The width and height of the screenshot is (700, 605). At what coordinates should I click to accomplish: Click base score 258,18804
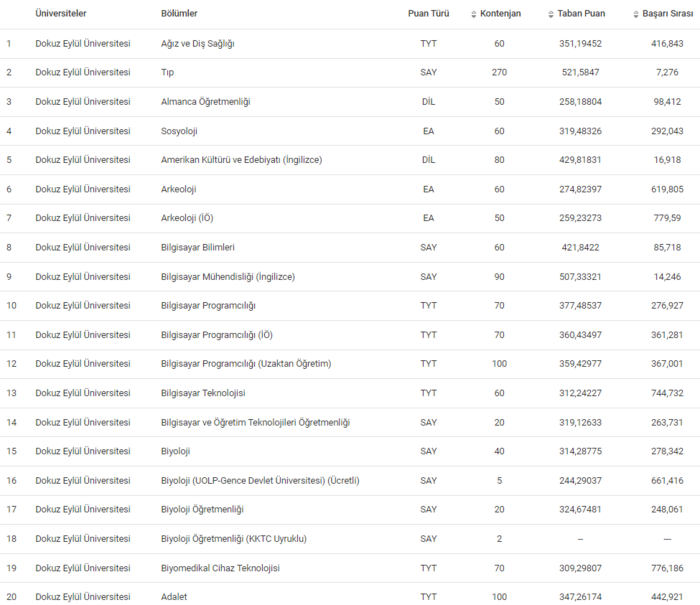[x=580, y=102]
